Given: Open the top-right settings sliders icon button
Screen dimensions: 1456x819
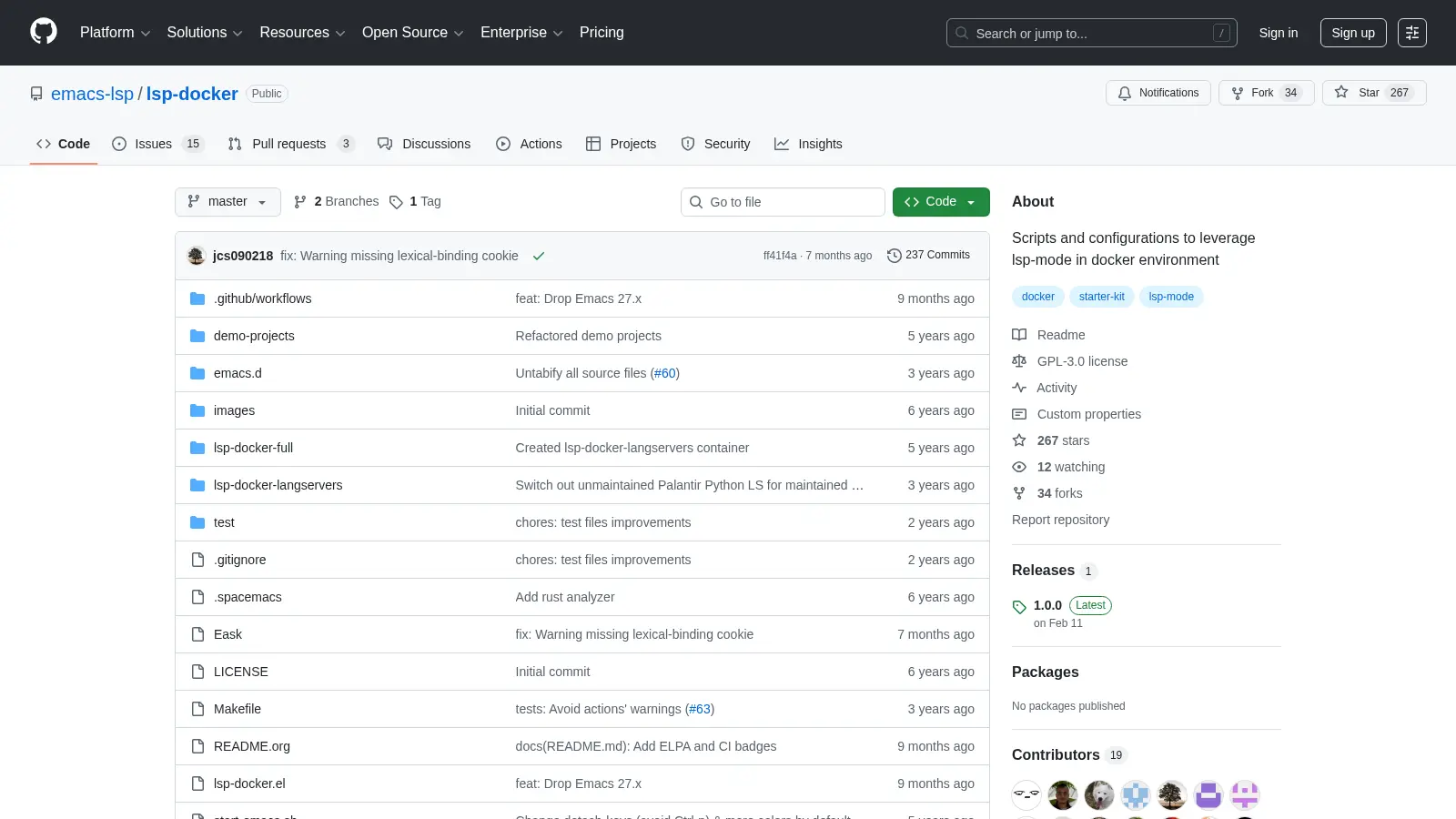Looking at the screenshot, I should tap(1412, 33).
